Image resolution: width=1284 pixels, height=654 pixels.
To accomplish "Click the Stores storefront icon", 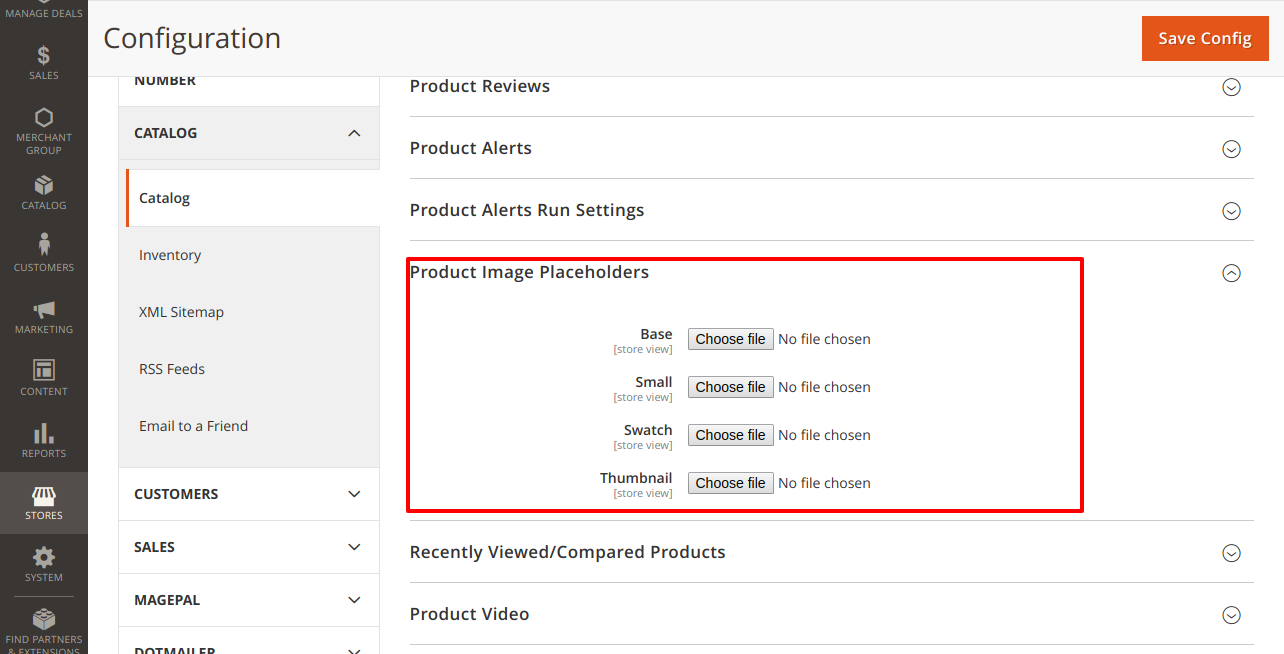I will pos(44,497).
